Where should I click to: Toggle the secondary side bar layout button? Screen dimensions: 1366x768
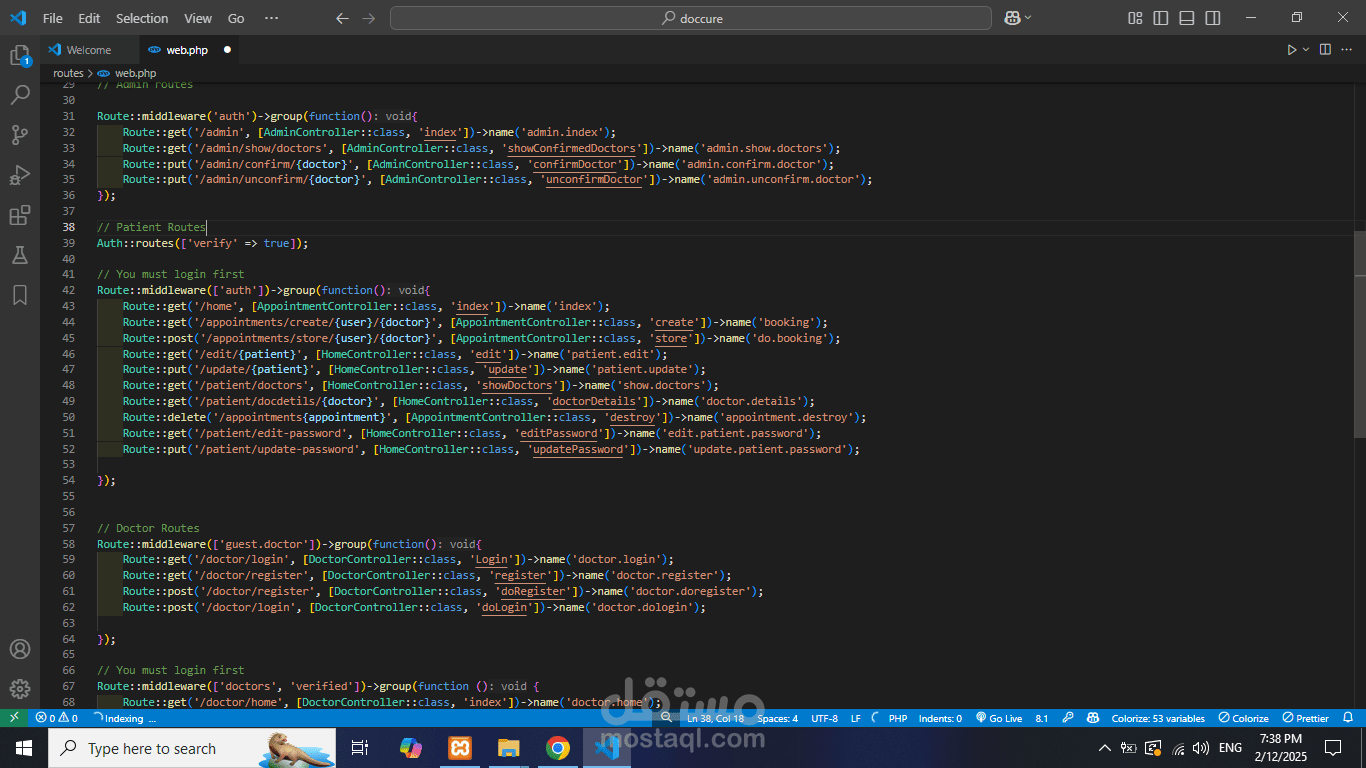1213,18
